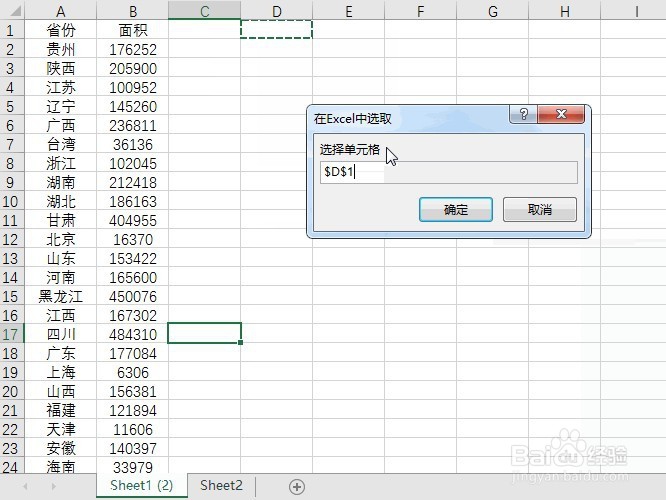The height and width of the screenshot is (500, 666).
Task: Click the cell containing 6306
Action: click(x=133, y=373)
